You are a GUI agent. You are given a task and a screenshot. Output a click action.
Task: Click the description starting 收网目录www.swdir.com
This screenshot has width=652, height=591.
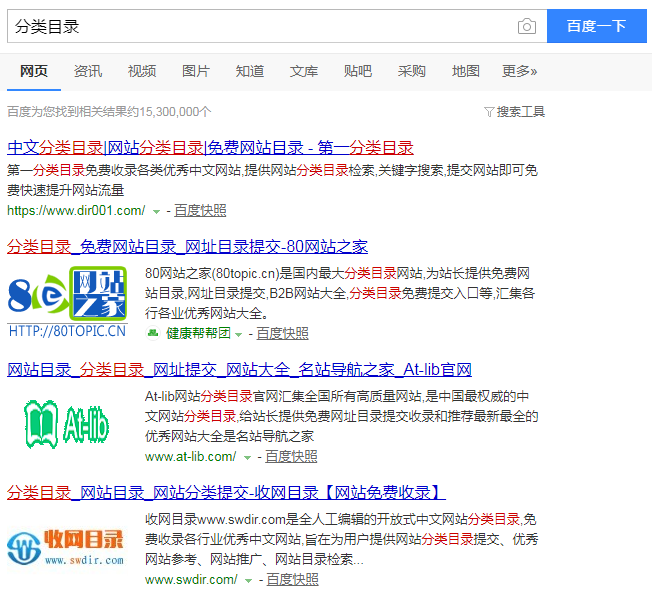(x=341, y=539)
